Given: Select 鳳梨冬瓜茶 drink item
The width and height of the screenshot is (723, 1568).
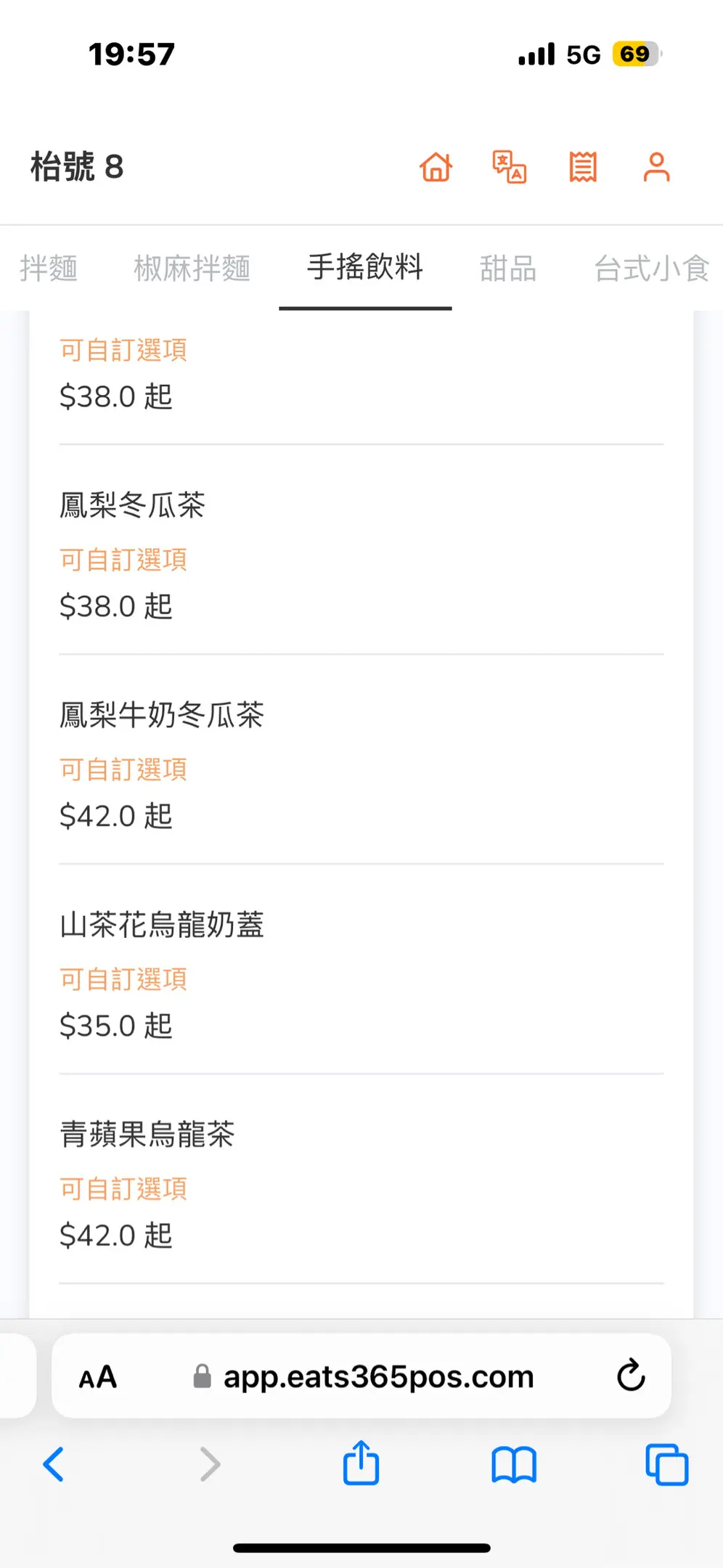Looking at the screenshot, I should (133, 505).
